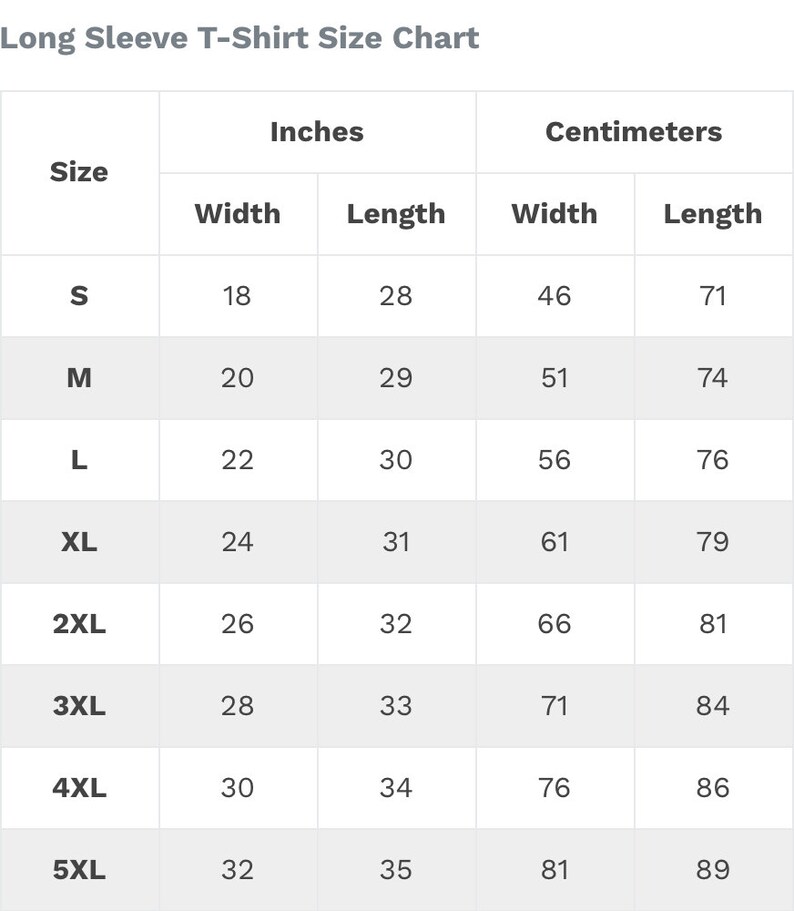Select the Size column header
Viewport: 794px width, 911px height.
coord(80,173)
